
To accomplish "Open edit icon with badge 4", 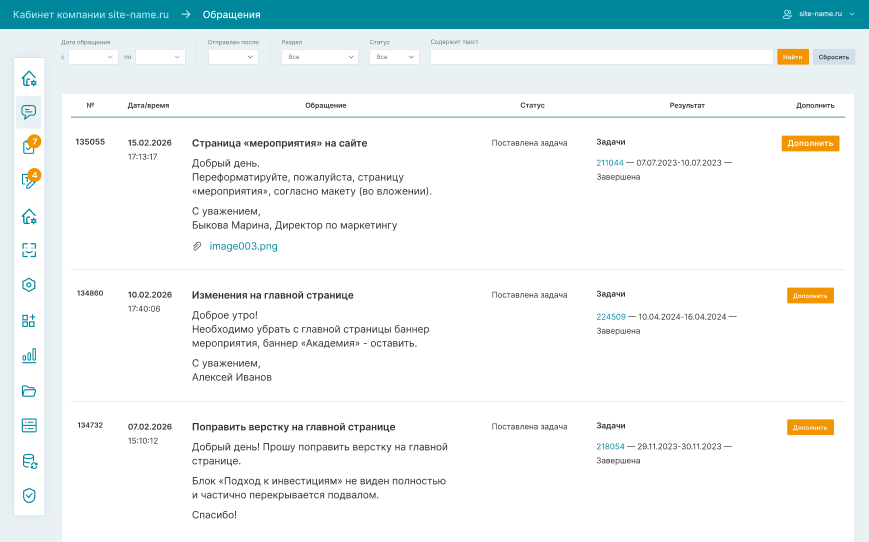I will (x=29, y=181).
